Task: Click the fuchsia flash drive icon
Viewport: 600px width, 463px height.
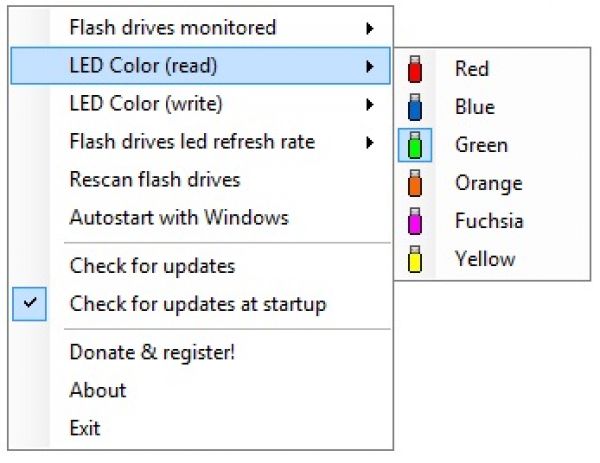Action: point(416,221)
